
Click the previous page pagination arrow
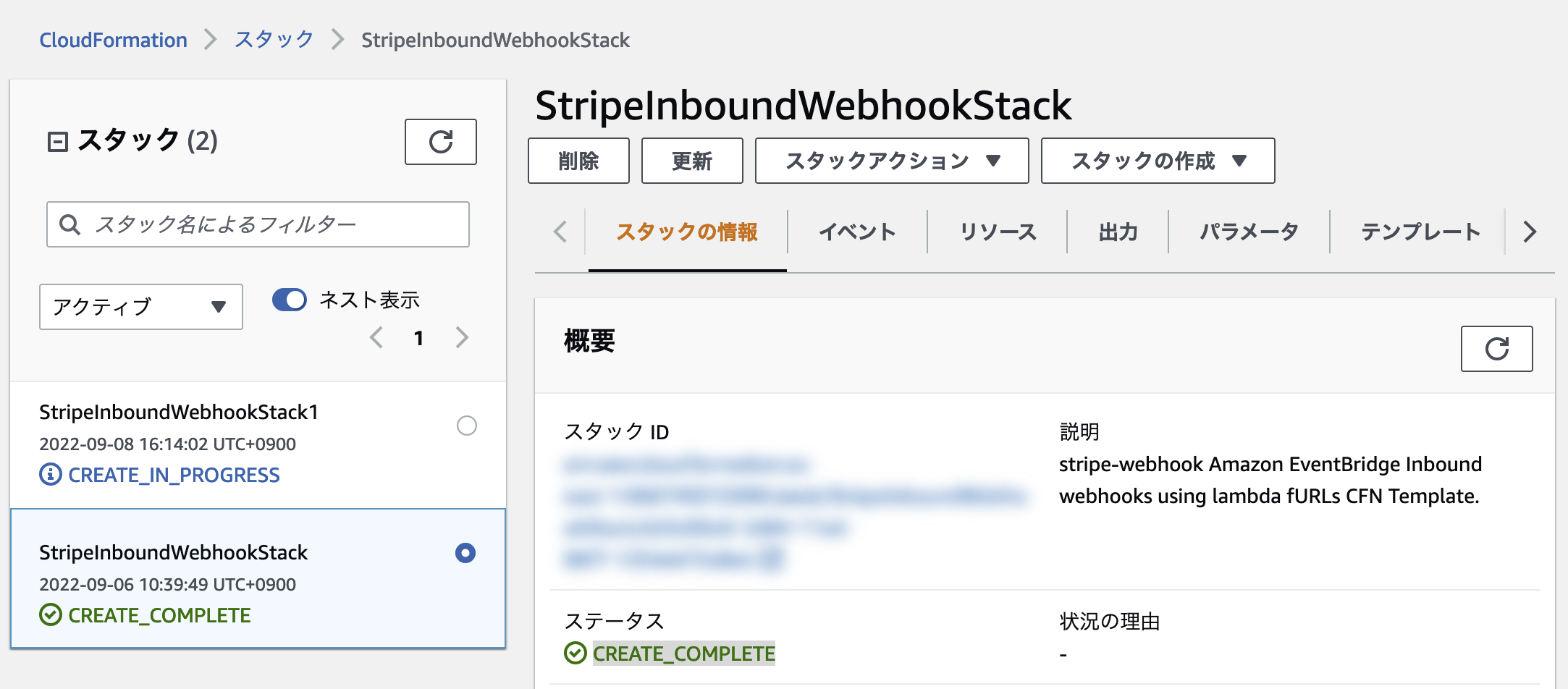(376, 337)
